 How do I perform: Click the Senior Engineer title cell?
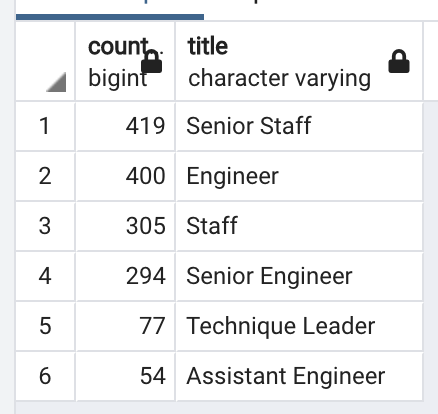(299, 276)
